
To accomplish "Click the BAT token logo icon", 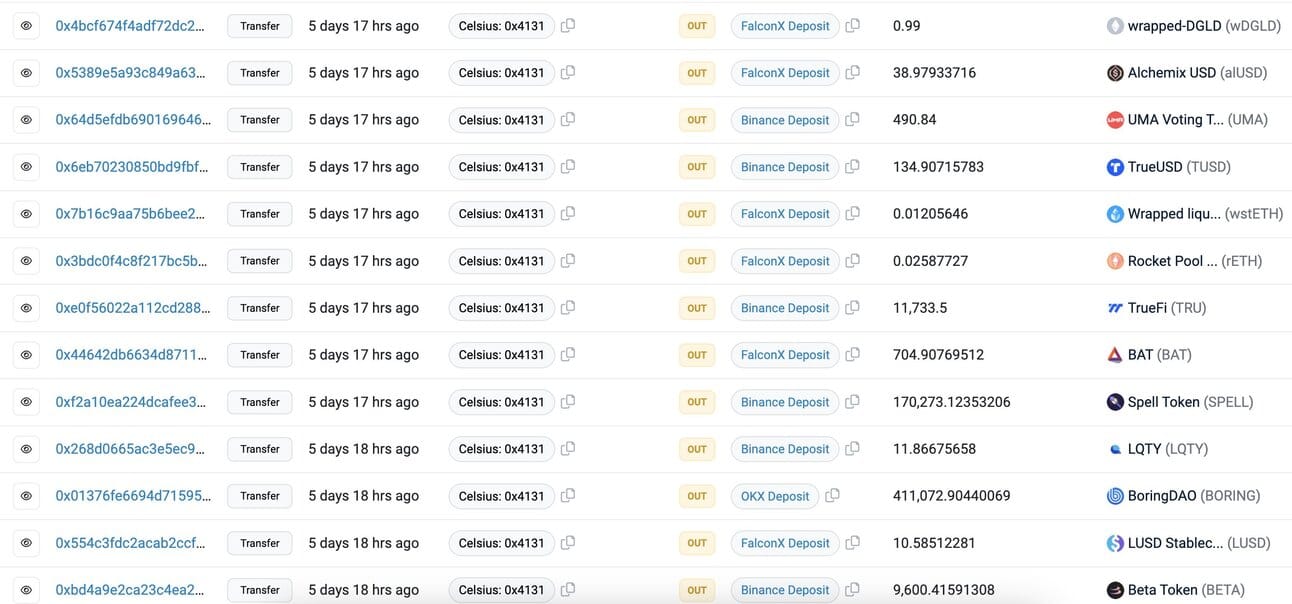I will tap(1115, 355).
